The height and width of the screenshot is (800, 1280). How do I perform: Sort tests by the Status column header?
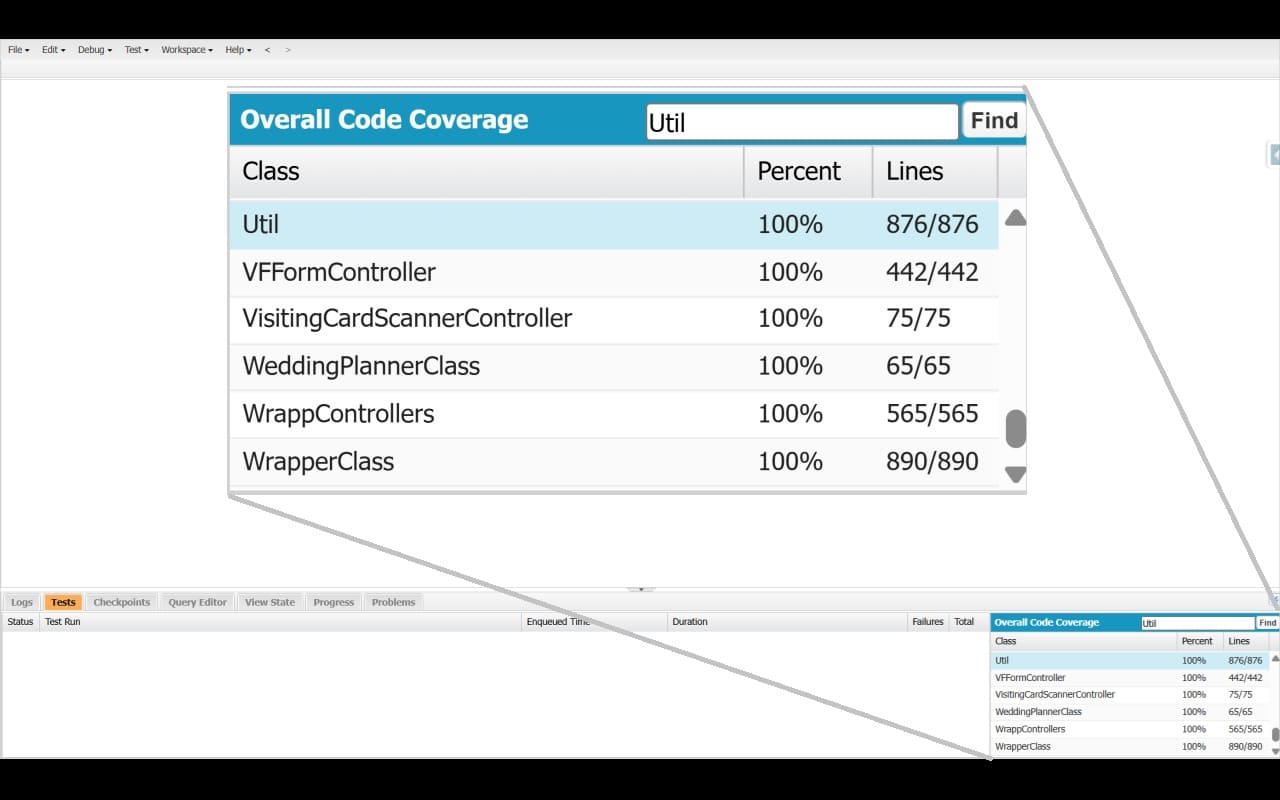(x=20, y=622)
